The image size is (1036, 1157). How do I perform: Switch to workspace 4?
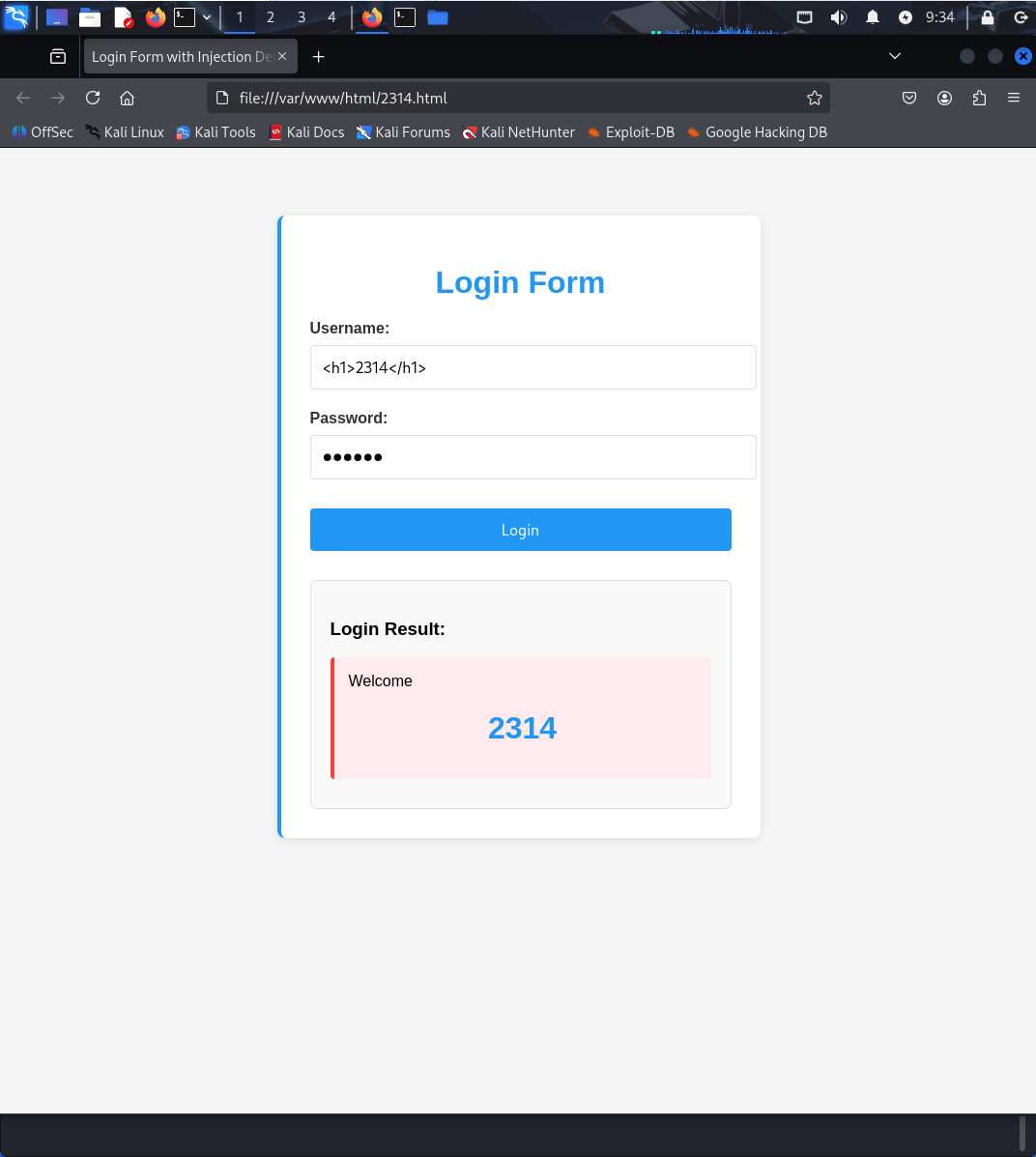(x=332, y=17)
